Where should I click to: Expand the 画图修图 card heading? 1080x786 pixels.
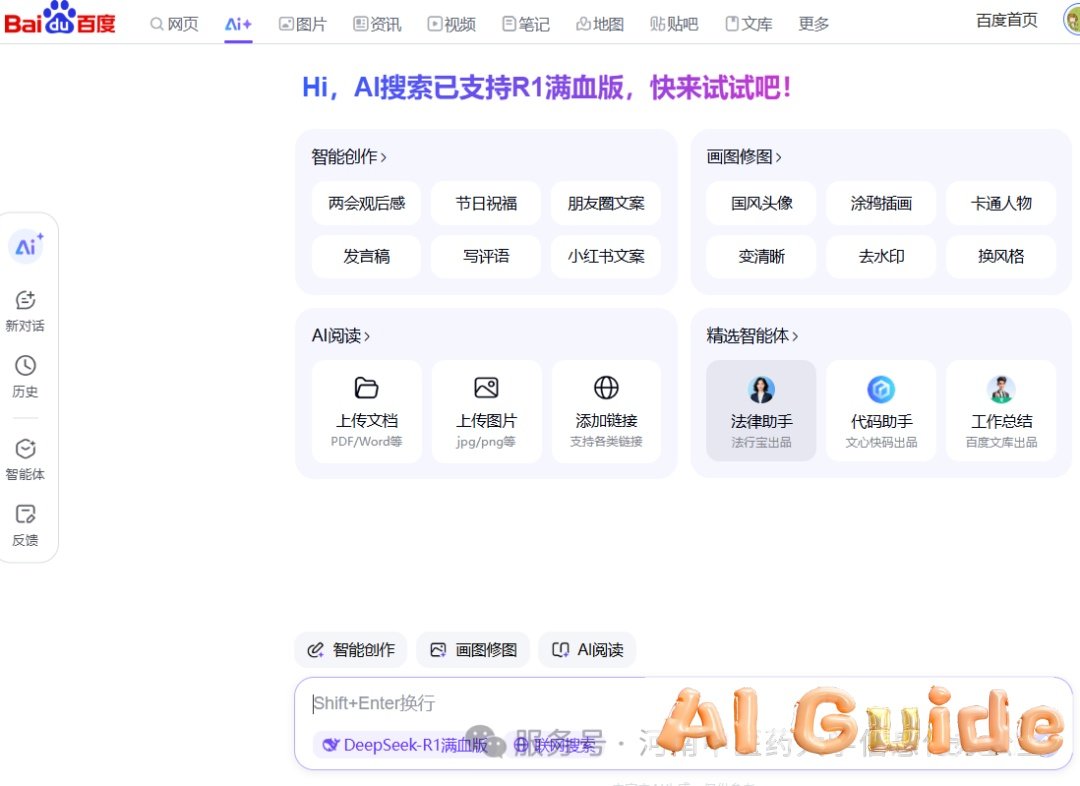point(744,157)
